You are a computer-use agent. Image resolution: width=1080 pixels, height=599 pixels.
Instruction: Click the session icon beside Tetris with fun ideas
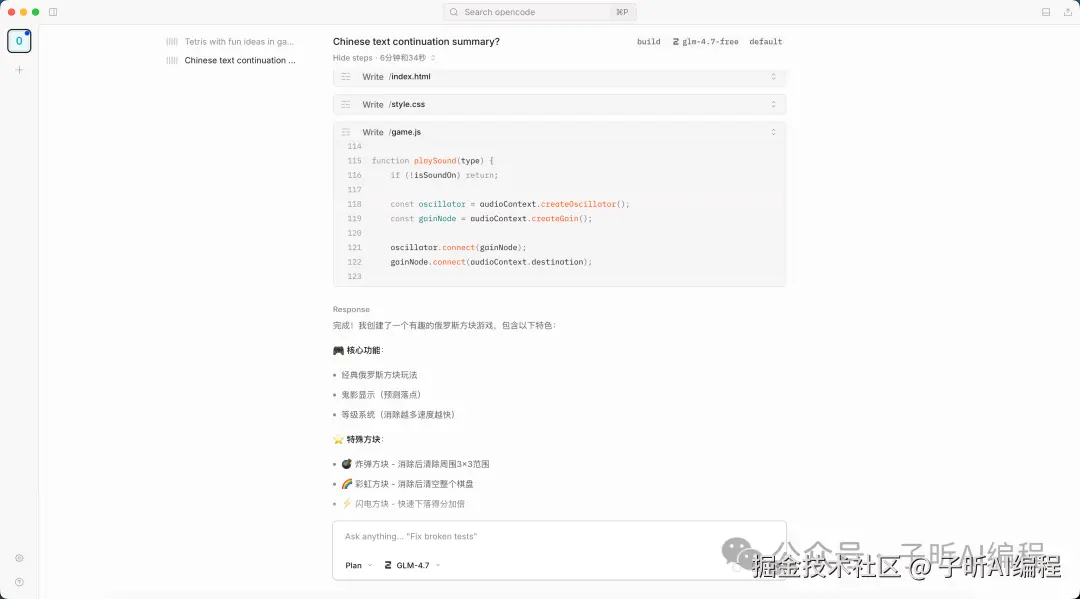[x=172, y=42]
